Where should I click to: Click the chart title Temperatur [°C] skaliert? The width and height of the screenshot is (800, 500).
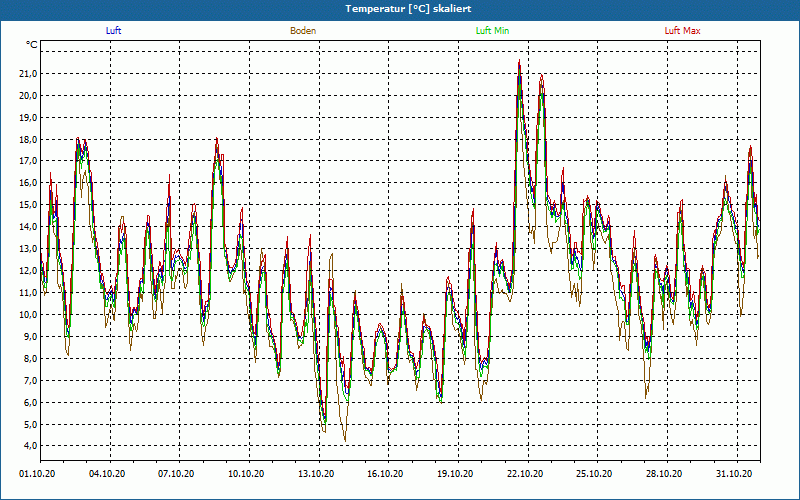[x=408, y=9]
